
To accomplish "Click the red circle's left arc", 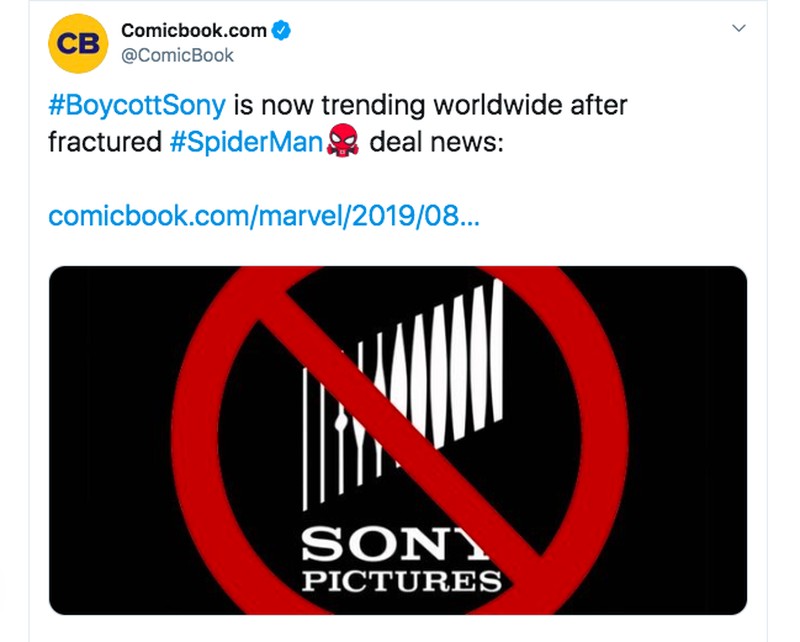I will [198, 430].
